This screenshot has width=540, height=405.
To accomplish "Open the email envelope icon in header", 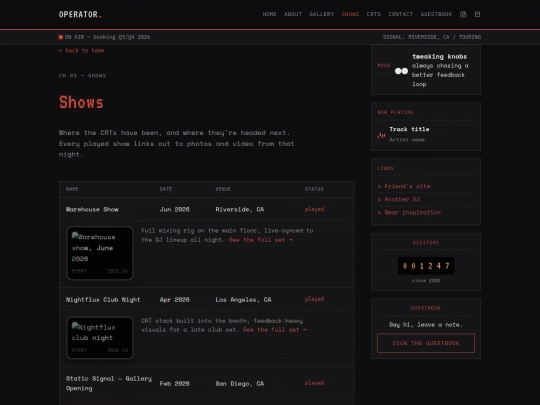I will pos(477,14).
